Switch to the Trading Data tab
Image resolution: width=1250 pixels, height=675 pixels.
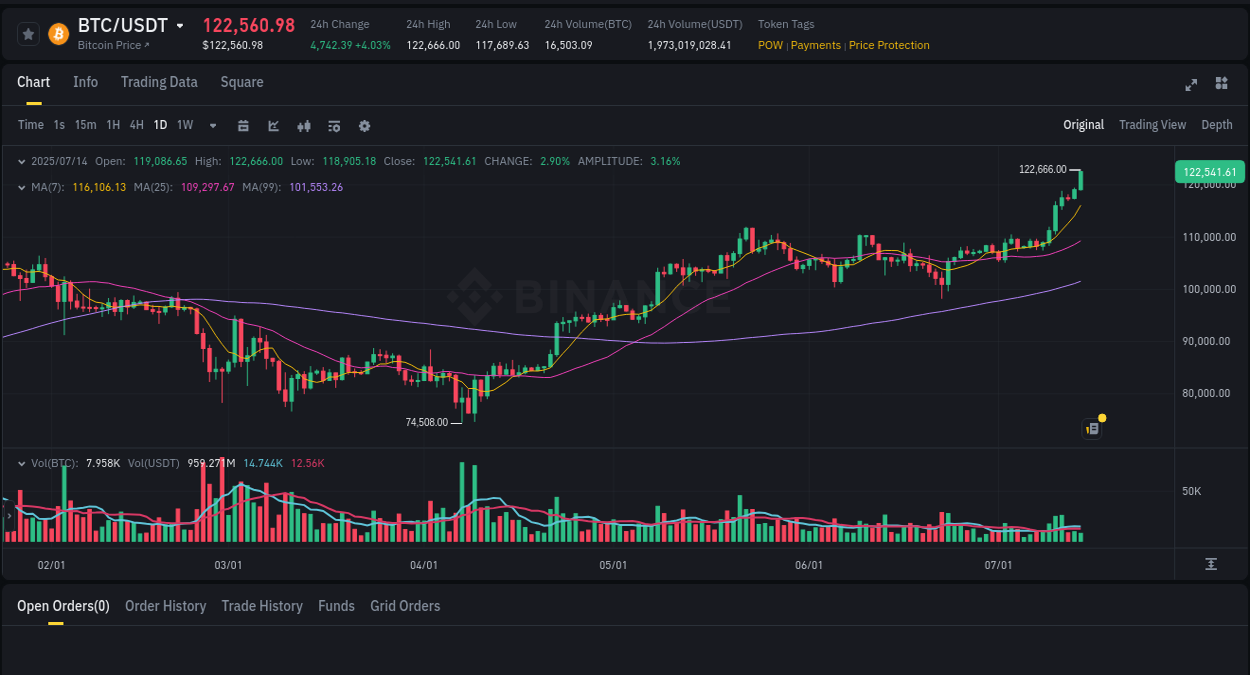pyautogui.click(x=159, y=82)
